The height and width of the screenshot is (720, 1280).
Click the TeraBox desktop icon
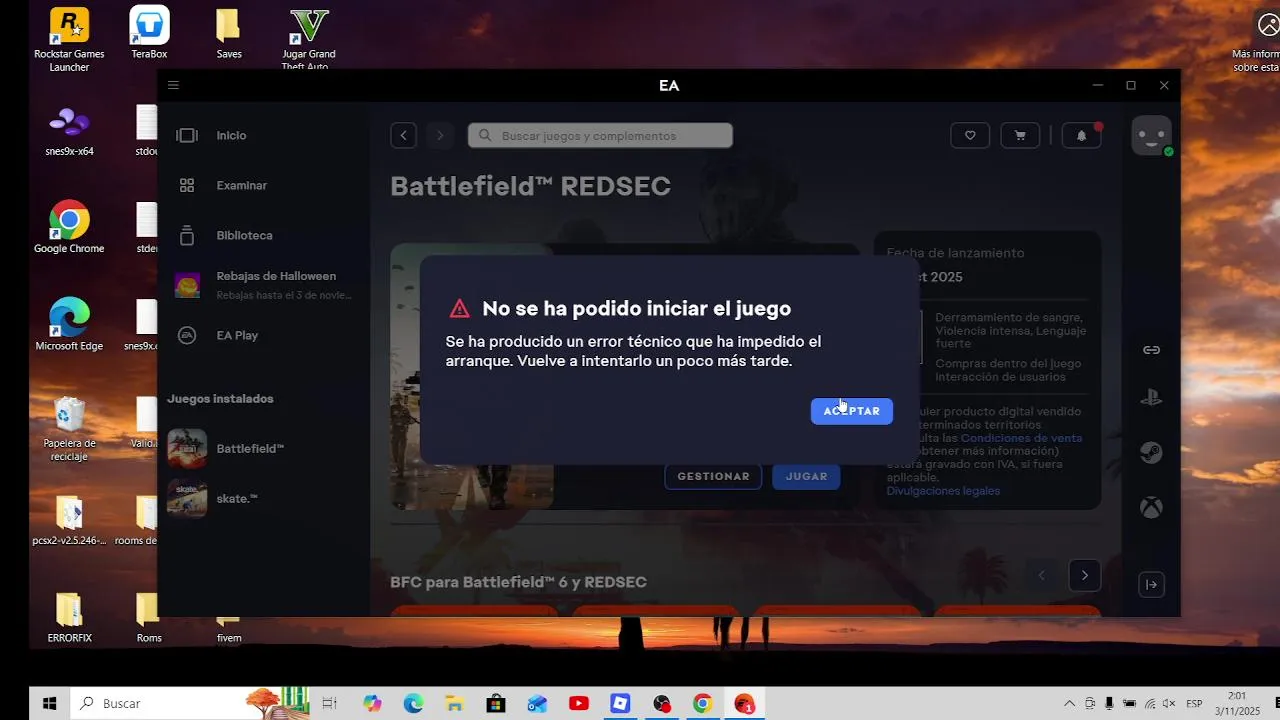(x=149, y=33)
